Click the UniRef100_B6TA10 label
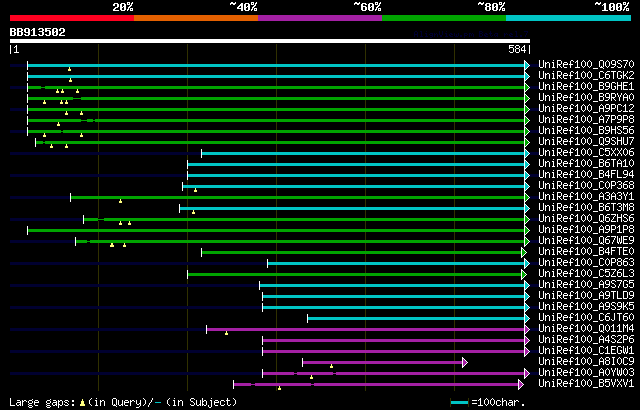 586,164
